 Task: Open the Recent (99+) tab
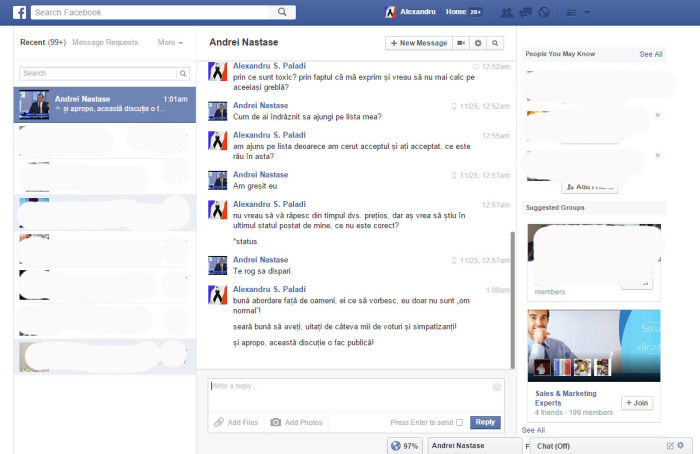click(43, 42)
